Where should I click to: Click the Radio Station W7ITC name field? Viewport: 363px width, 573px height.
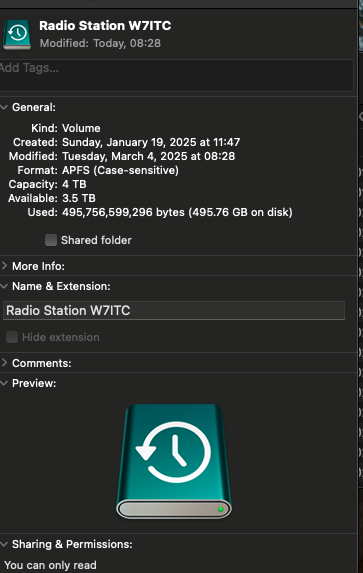174,311
